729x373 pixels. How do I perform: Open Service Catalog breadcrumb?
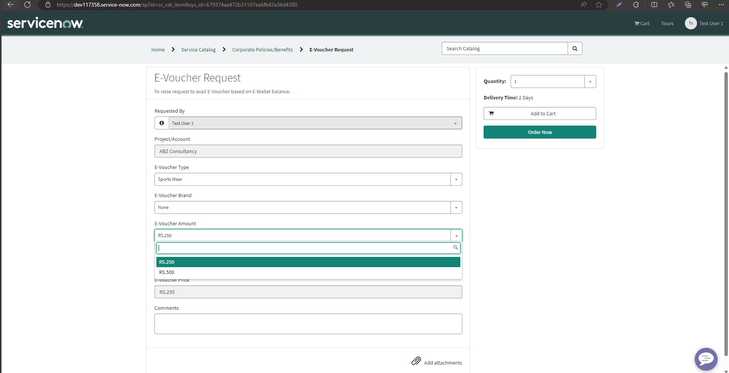tap(199, 50)
